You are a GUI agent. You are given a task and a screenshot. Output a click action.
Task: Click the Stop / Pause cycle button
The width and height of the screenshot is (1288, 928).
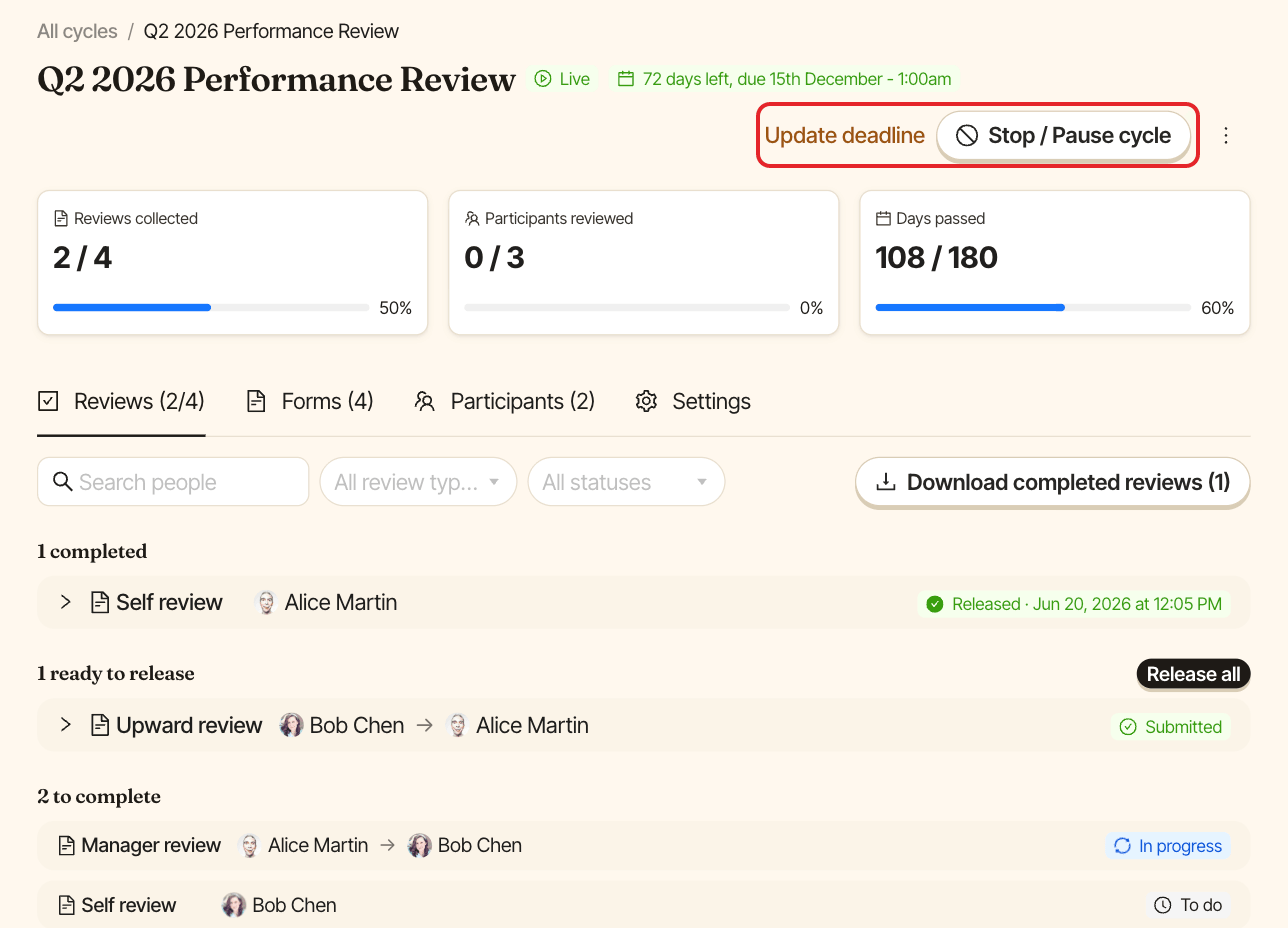pos(1064,136)
